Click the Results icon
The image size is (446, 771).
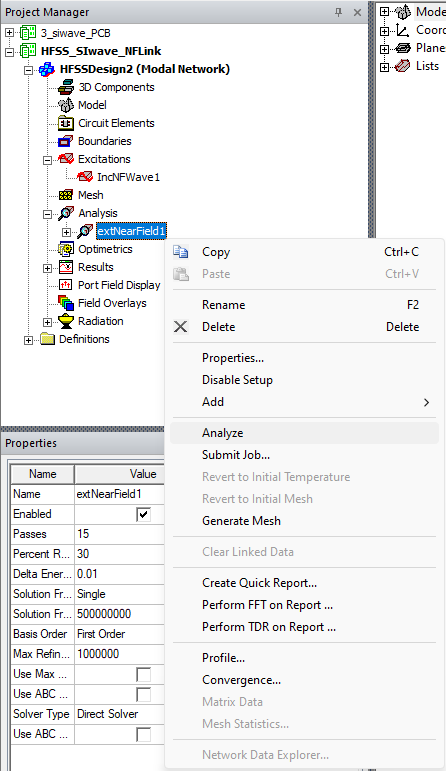(x=66, y=267)
